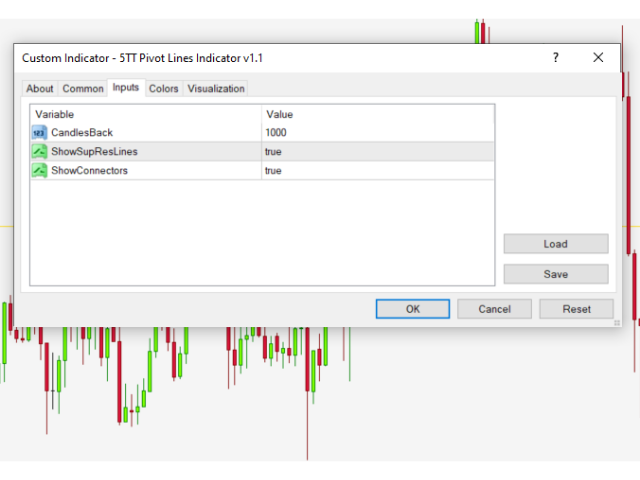This screenshot has width=640, height=480.
Task: Click the ShowConnectors boolean variable icon
Action: click(x=39, y=171)
